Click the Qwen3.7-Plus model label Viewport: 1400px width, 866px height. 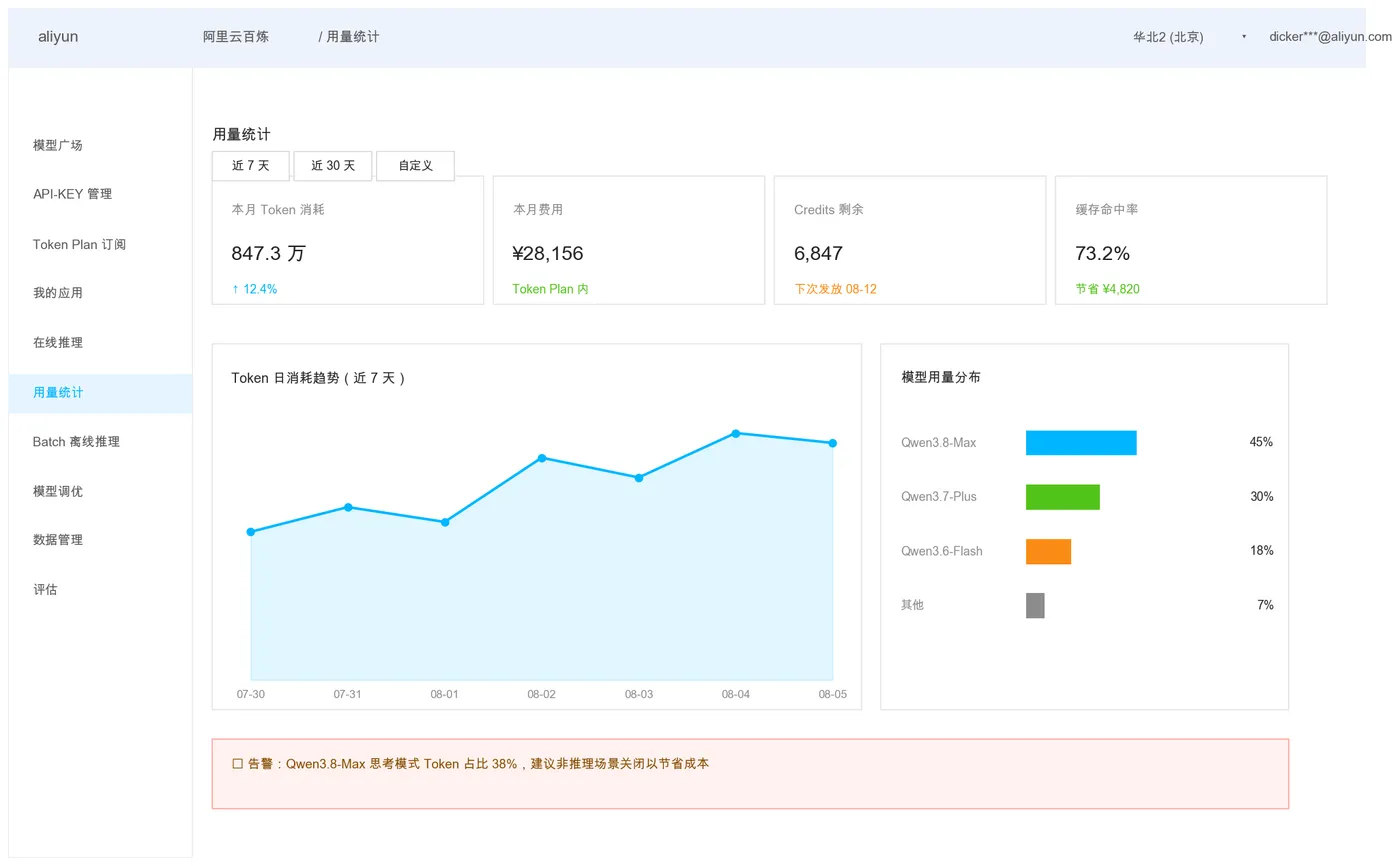pos(939,496)
